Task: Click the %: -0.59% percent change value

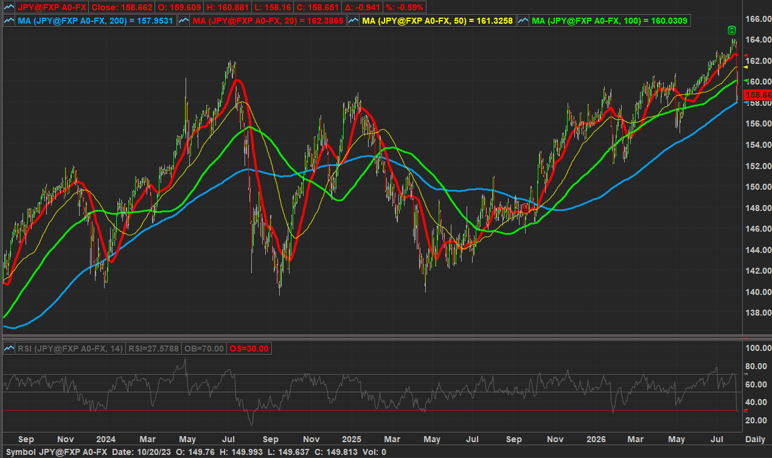Action: pyautogui.click(x=404, y=7)
